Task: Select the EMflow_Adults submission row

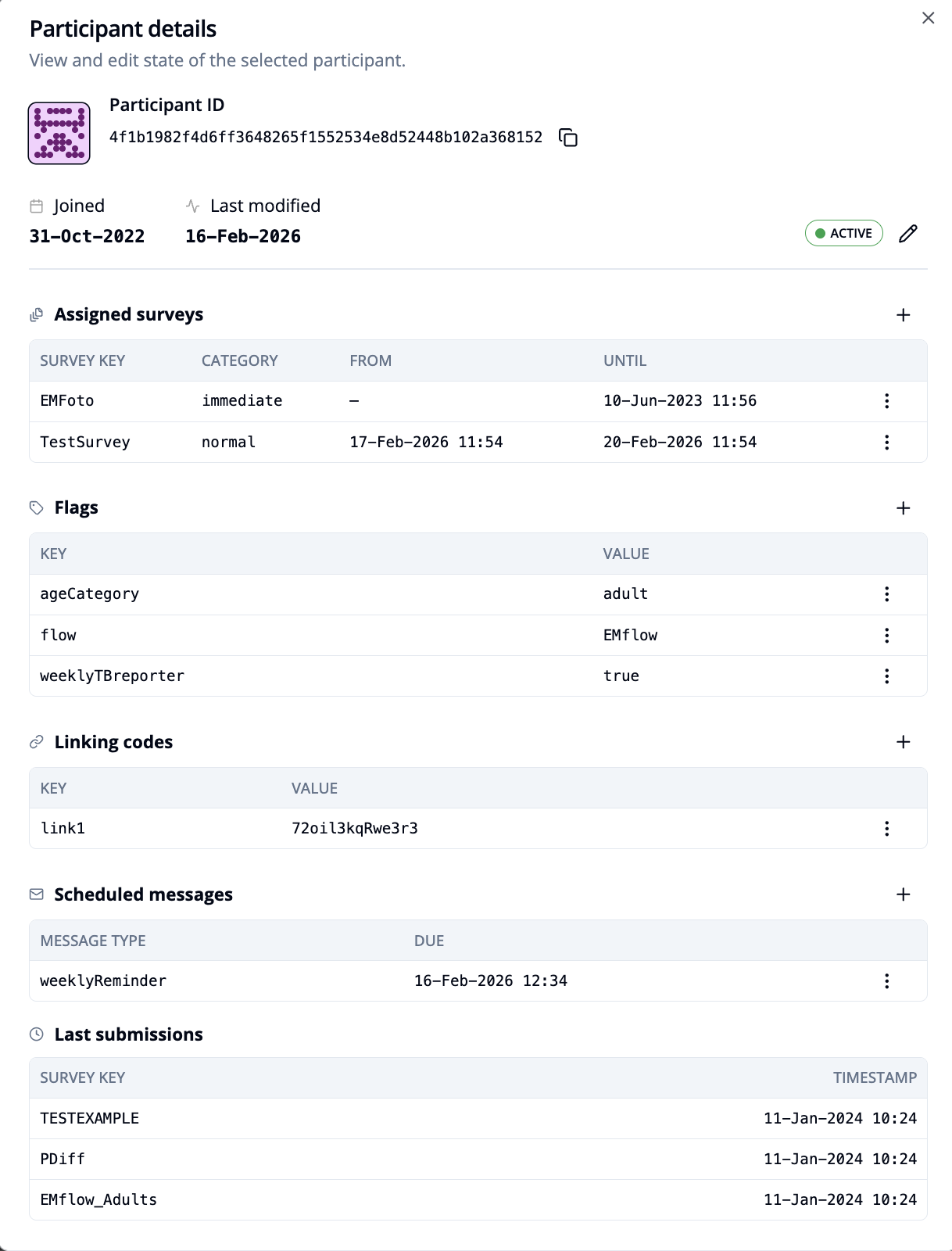Action: pyautogui.click(x=478, y=1200)
